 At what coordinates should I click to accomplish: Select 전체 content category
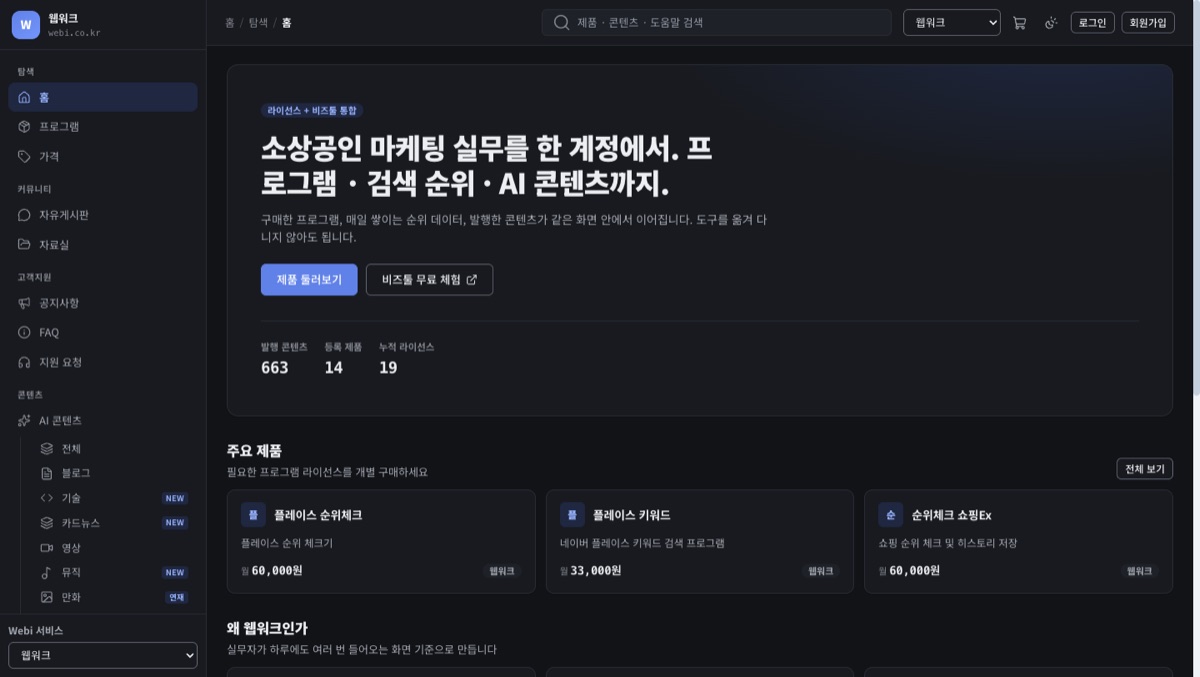tap(114, 449)
